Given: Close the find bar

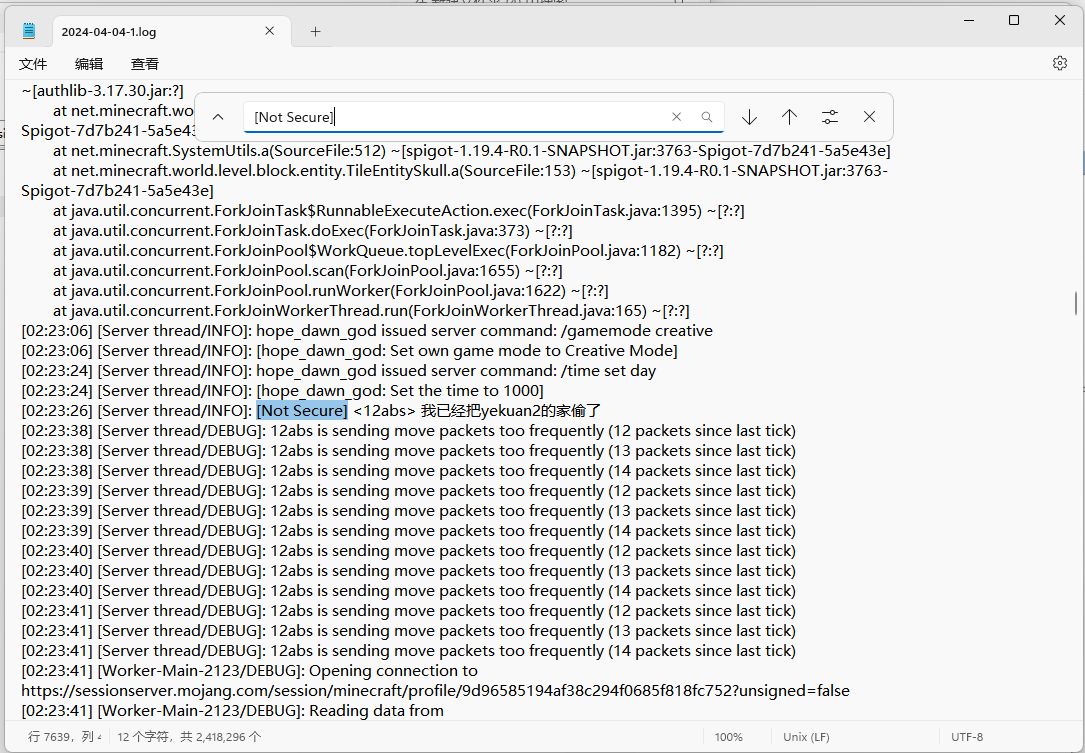Looking at the screenshot, I should click(x=869, y=117).
